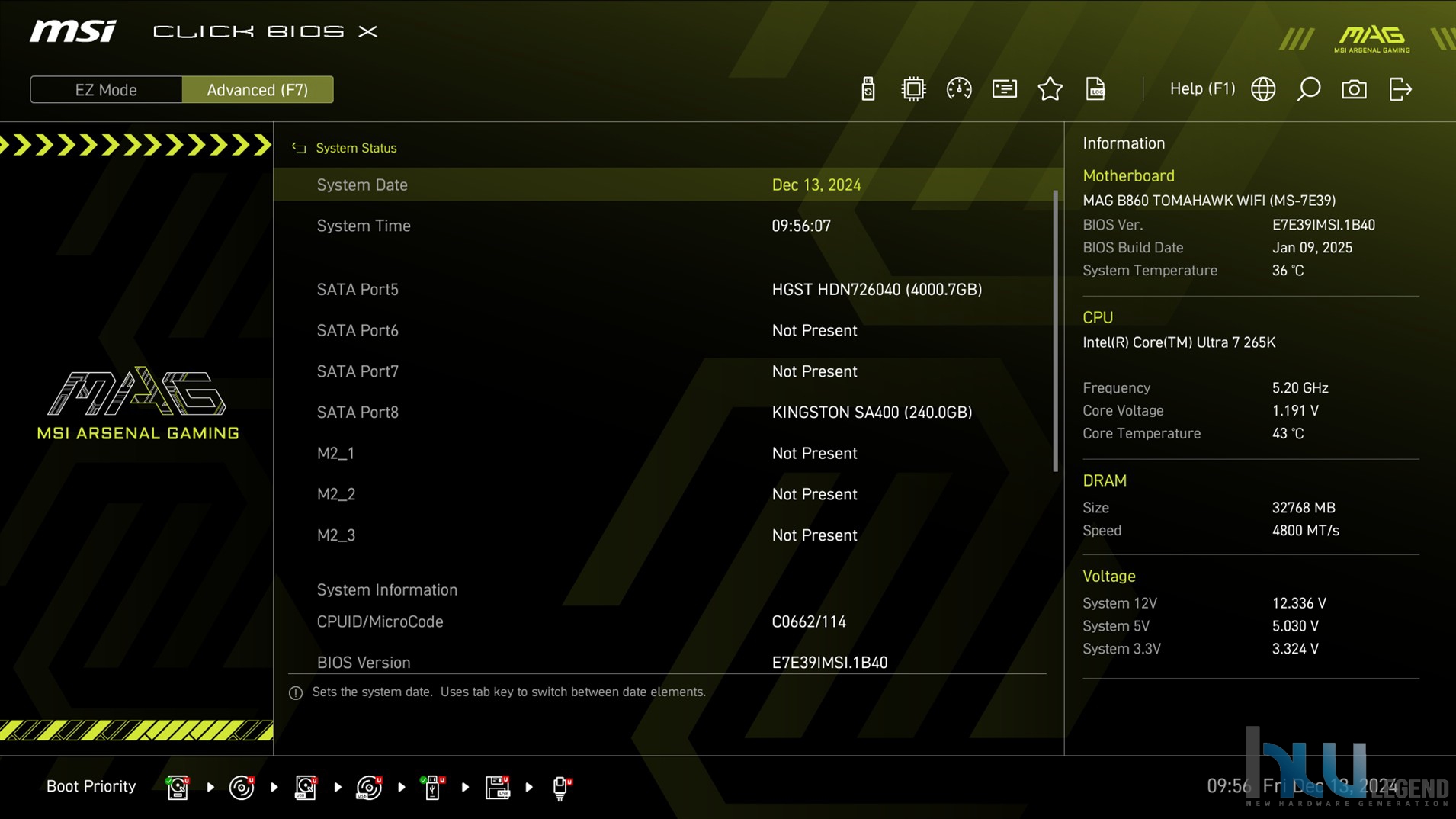
Task: Switch to EZ Mode
Action: [106, 89]
